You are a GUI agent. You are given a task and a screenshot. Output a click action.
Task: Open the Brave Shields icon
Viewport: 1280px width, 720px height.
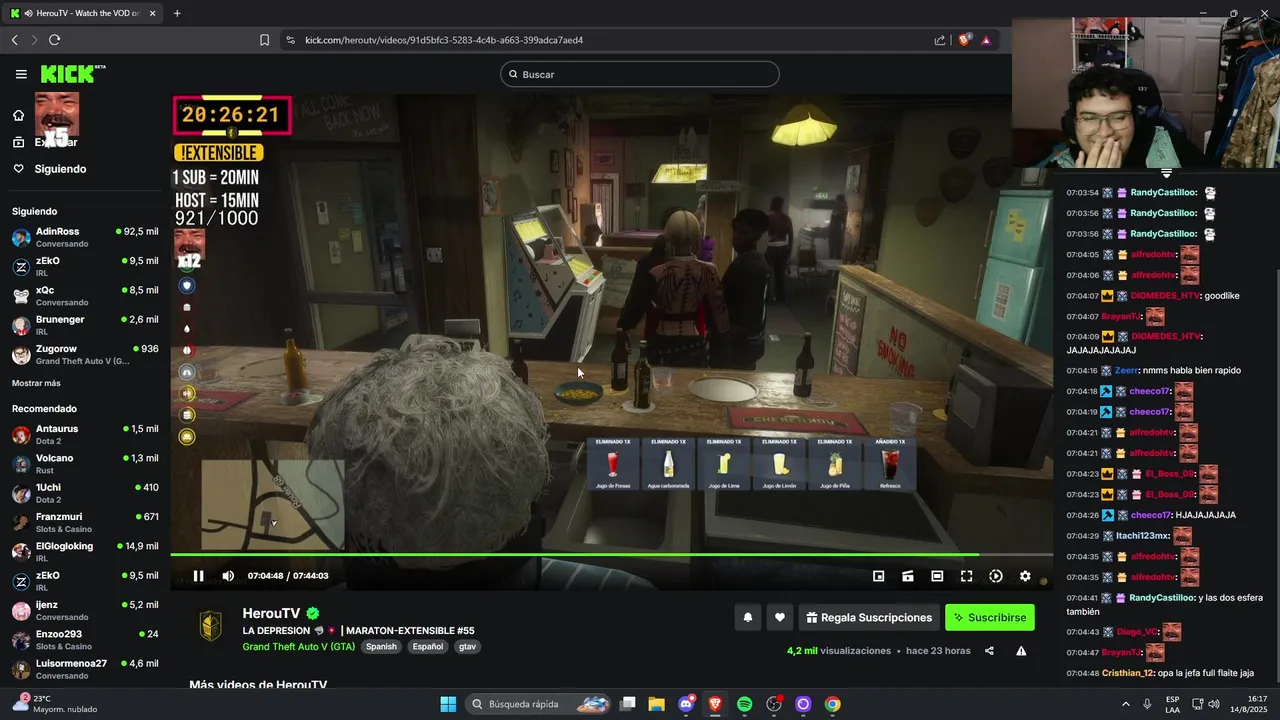965,40
